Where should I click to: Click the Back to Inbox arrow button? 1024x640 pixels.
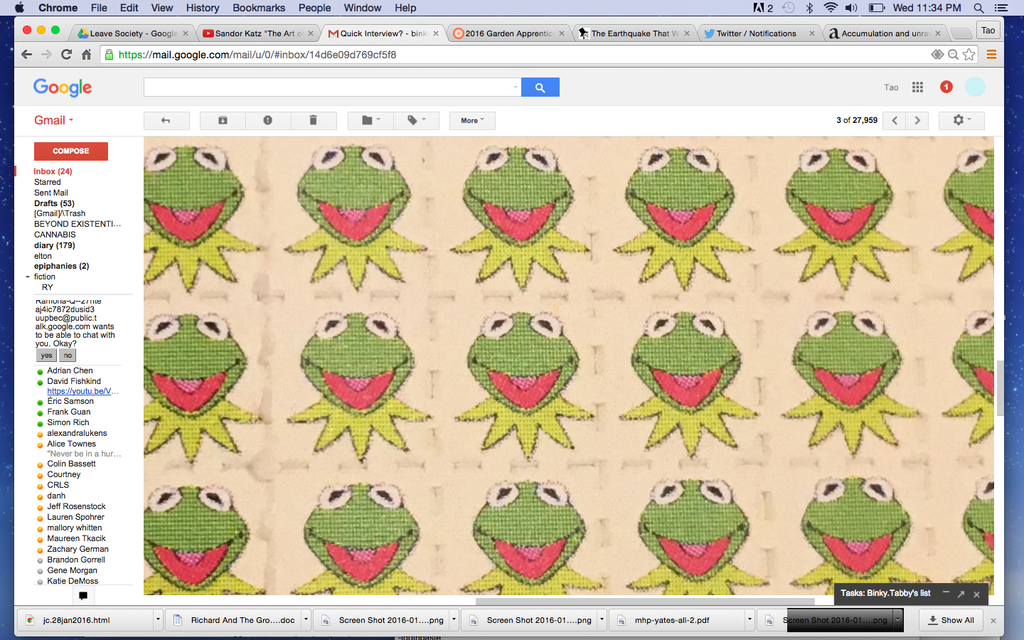[x=166, y=120]
